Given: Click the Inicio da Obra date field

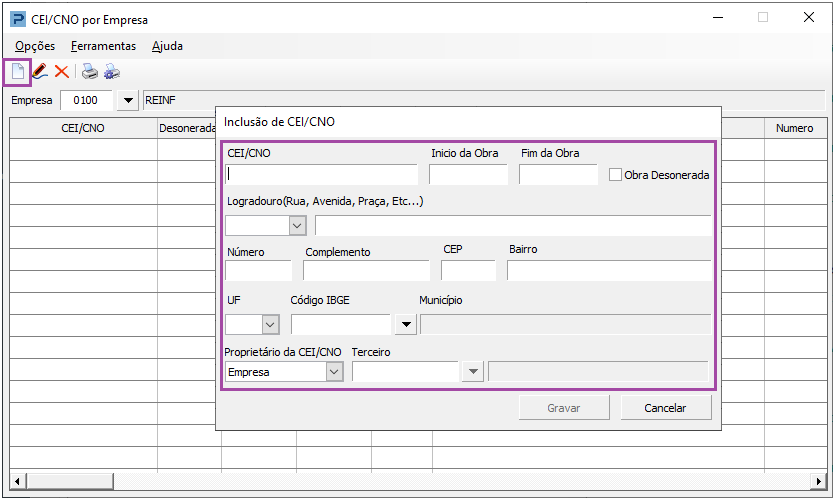Looking at the screenshot, I should [468, 175].
